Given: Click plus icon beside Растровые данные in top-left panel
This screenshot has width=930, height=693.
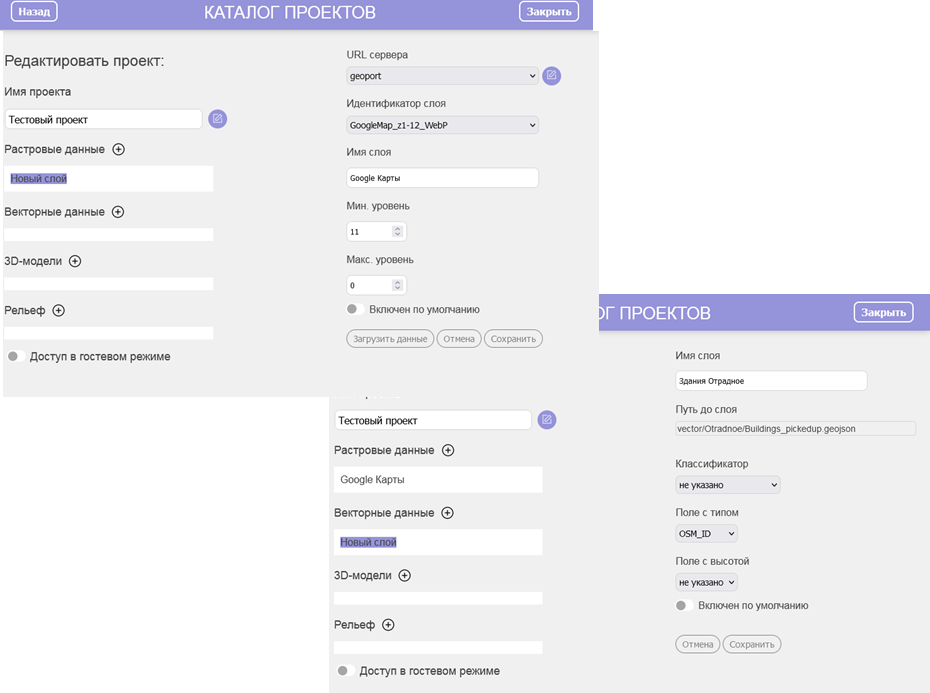Looking at the screenshot, I should pos(118,149).
